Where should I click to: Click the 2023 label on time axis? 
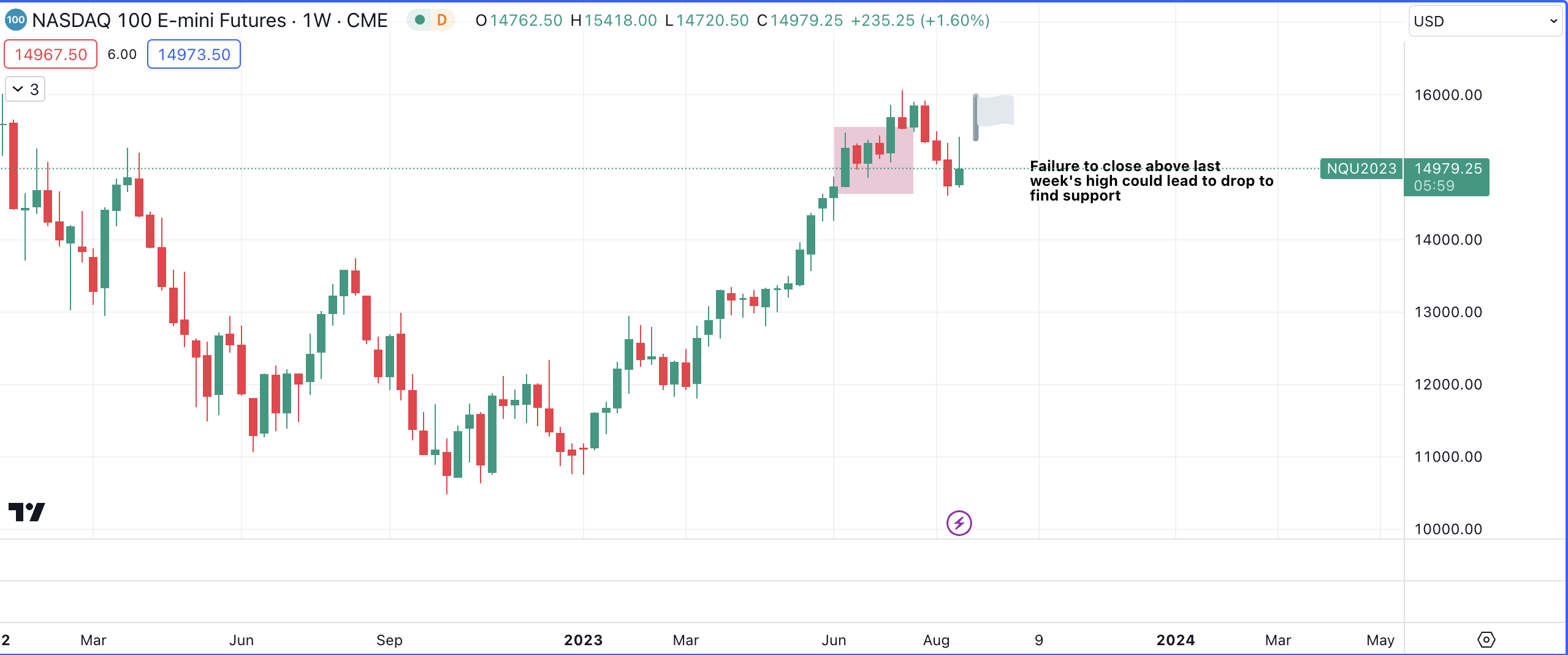[583, 640]
